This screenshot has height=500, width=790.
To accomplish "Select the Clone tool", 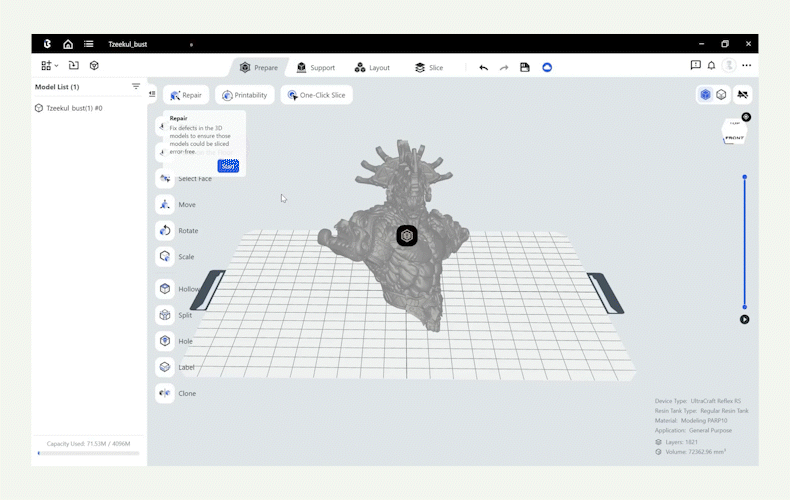I will coord(165,393).
